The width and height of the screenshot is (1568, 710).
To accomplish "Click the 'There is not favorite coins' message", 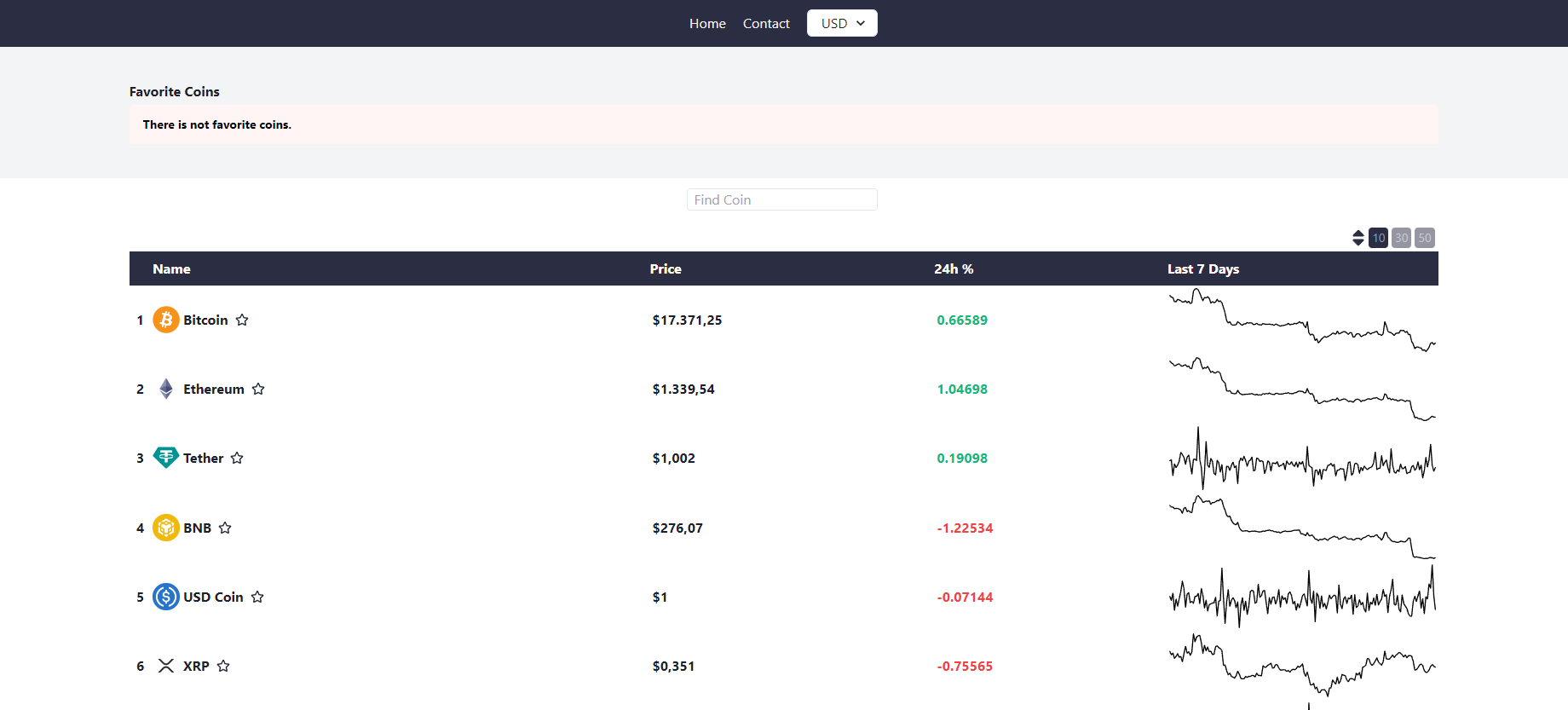I will point(217,124).
